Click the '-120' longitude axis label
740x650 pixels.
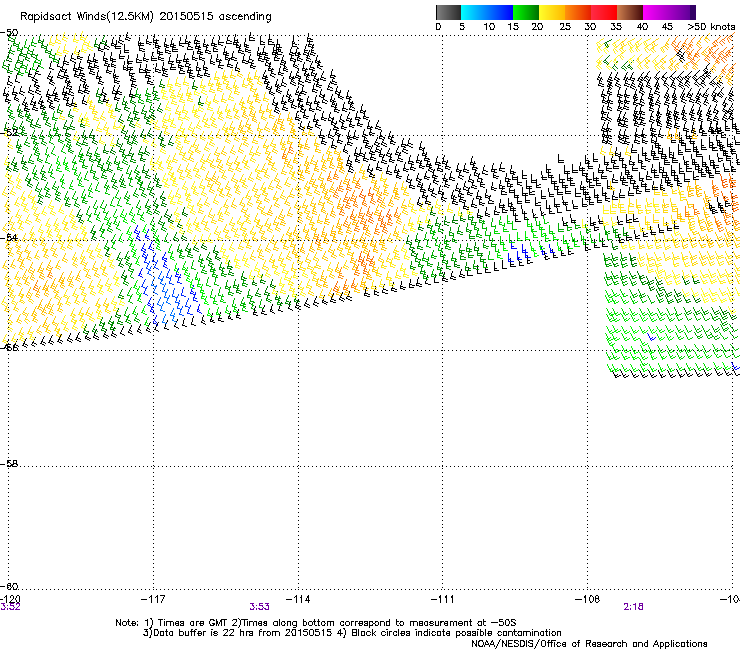pyautogui.click(x=10, y=599)
